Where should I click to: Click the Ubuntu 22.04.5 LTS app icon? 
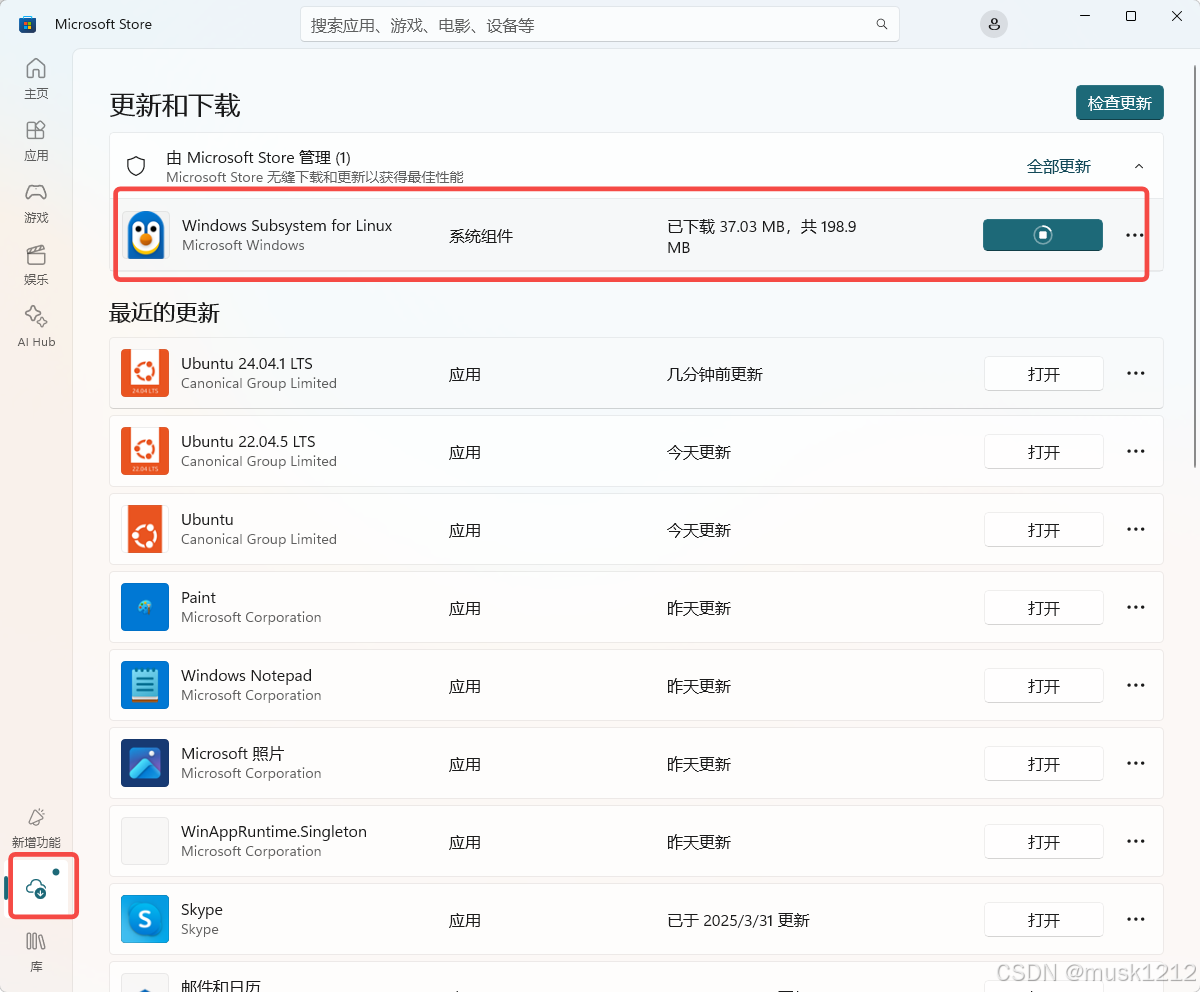pos(145,451)
